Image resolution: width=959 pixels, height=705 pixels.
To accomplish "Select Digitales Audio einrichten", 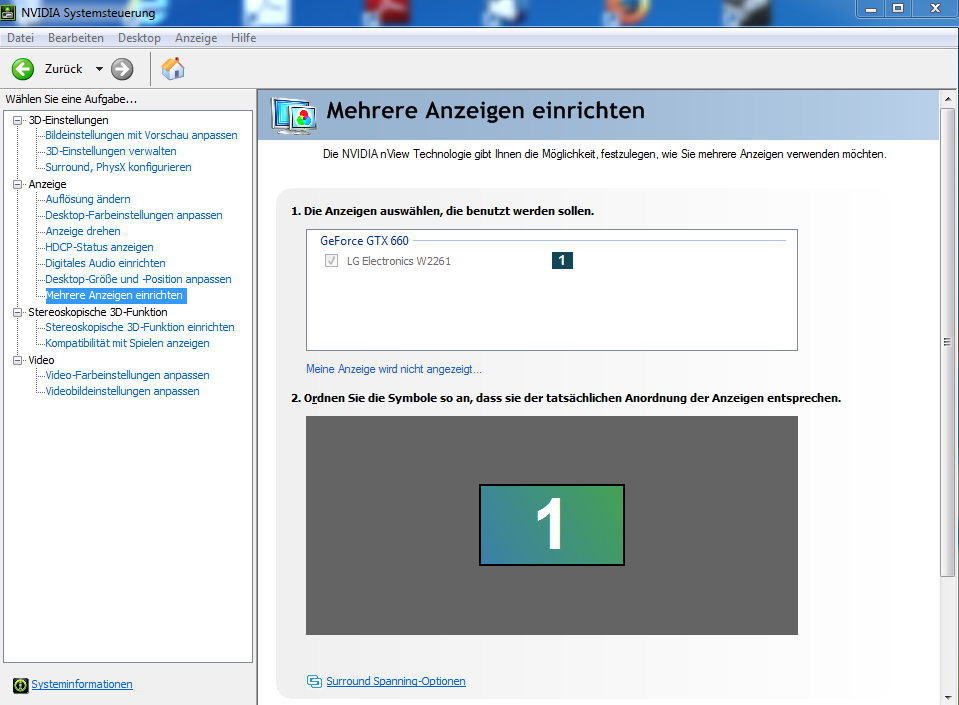I will (x=105, y=263).
